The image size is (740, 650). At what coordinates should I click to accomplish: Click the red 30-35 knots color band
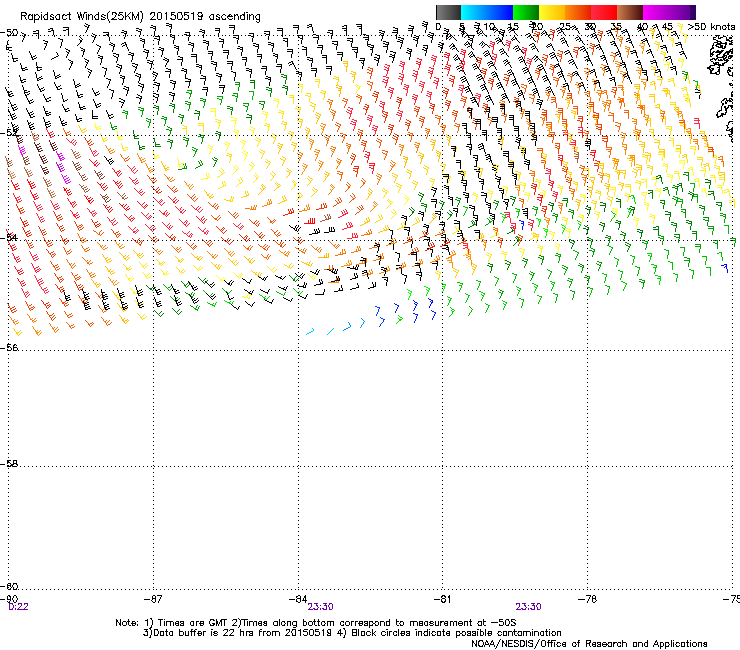coord(604,12)
